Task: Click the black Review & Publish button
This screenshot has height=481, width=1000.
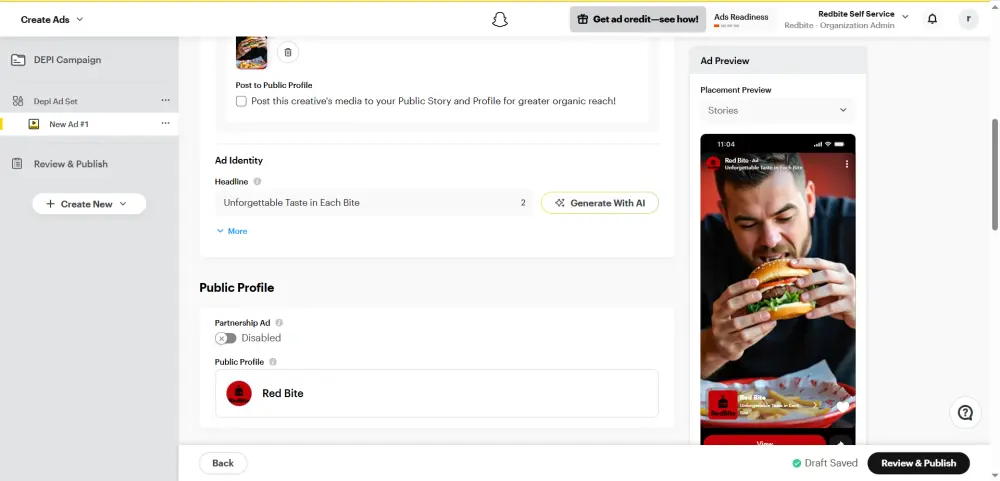Action: tap(918, 463)
